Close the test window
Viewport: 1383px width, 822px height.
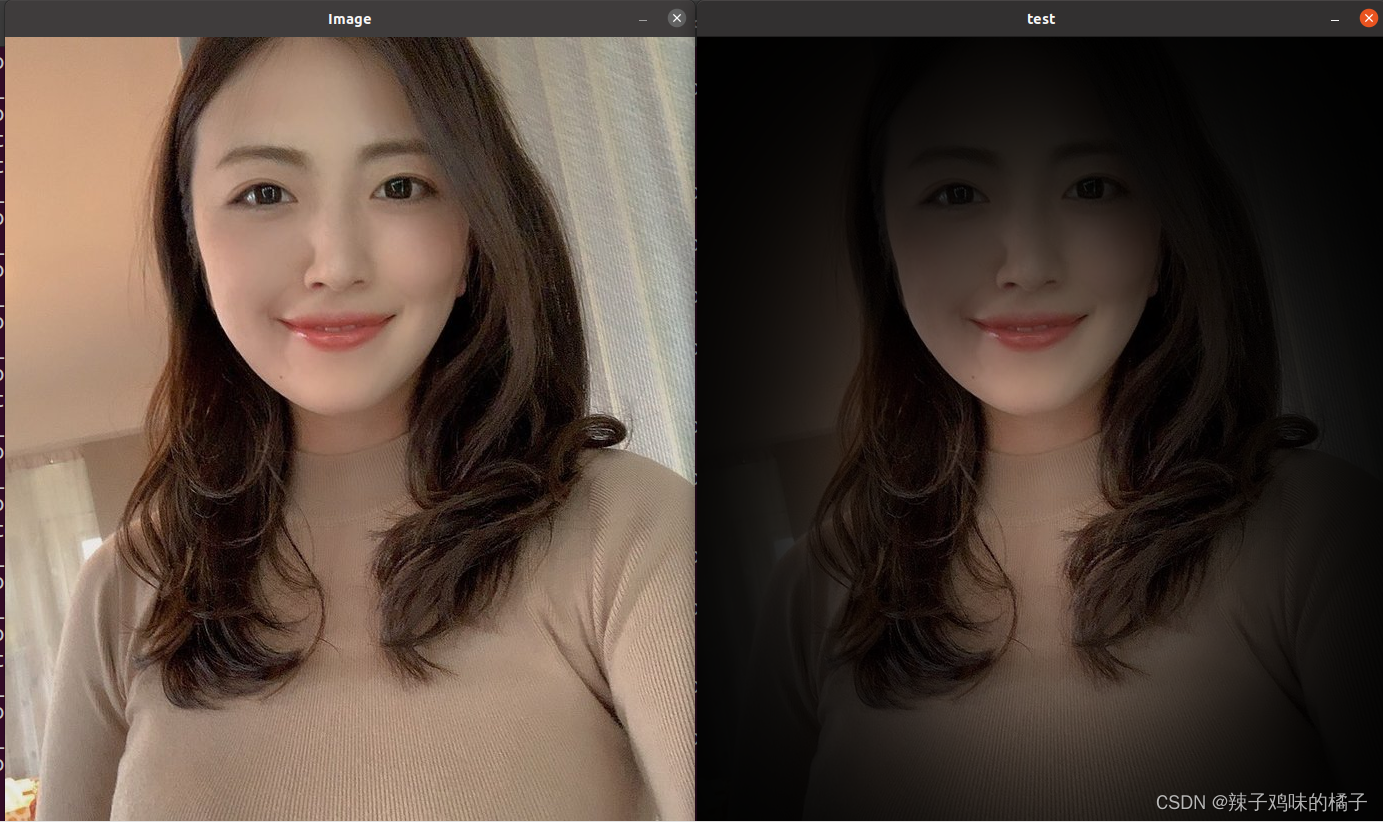pyautogui.click(x=1369, y=18)
